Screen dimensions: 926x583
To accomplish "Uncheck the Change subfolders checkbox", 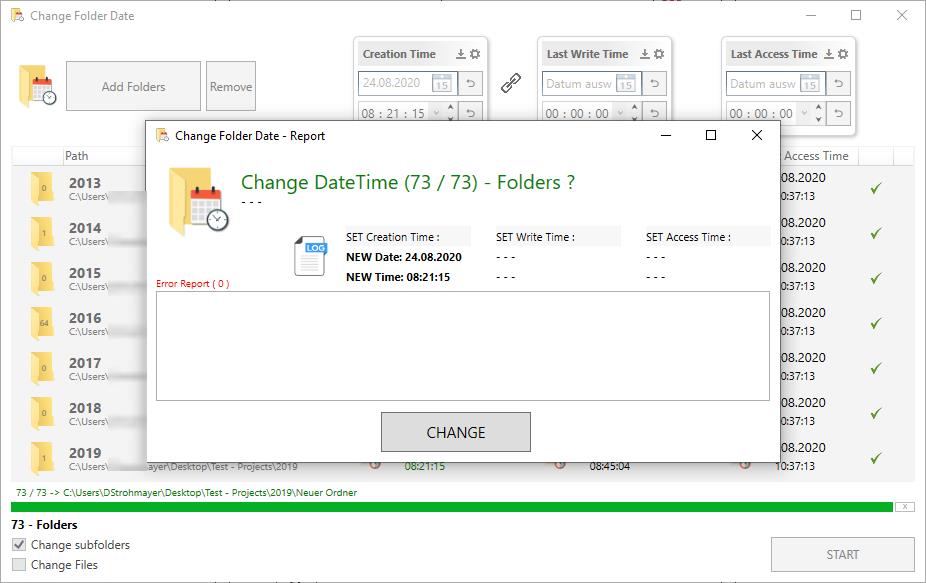I will 18,545.
